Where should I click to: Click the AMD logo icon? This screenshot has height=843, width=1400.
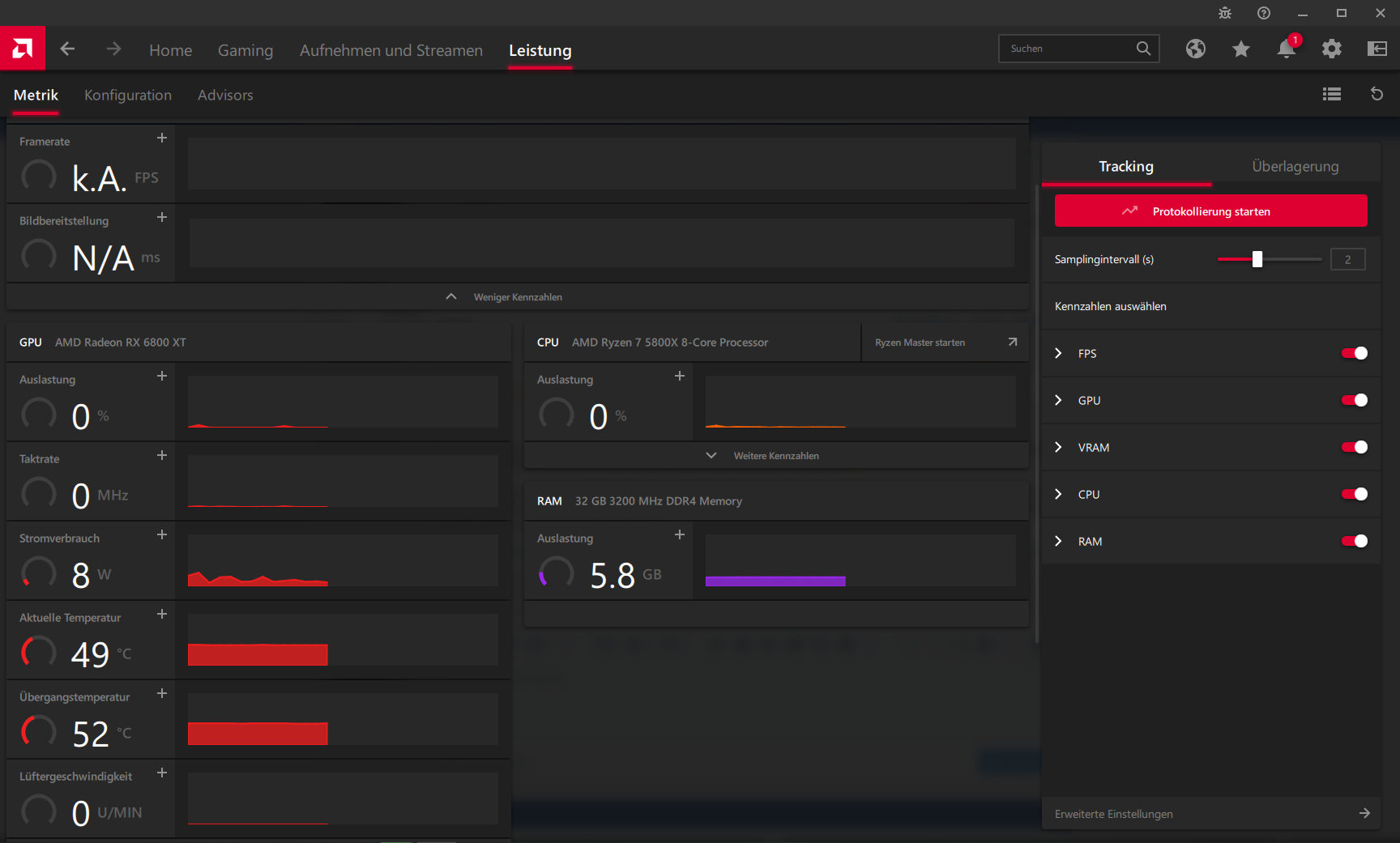click(23, 49)
